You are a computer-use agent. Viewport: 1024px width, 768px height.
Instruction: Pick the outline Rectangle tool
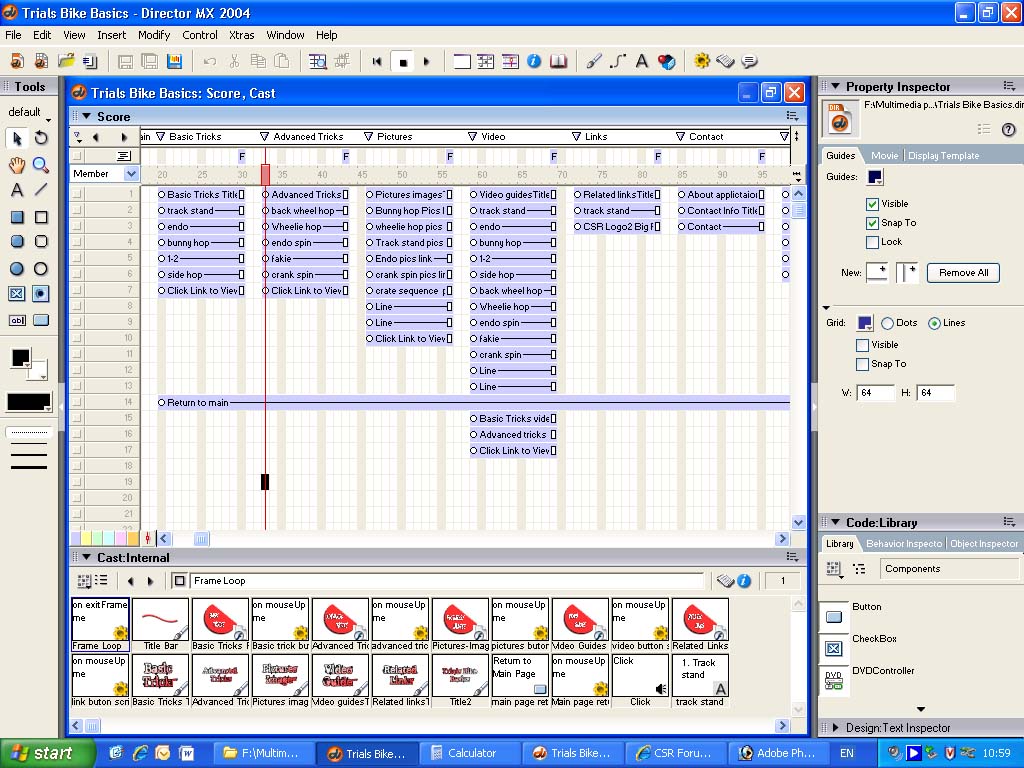click(x=40, y=217)
